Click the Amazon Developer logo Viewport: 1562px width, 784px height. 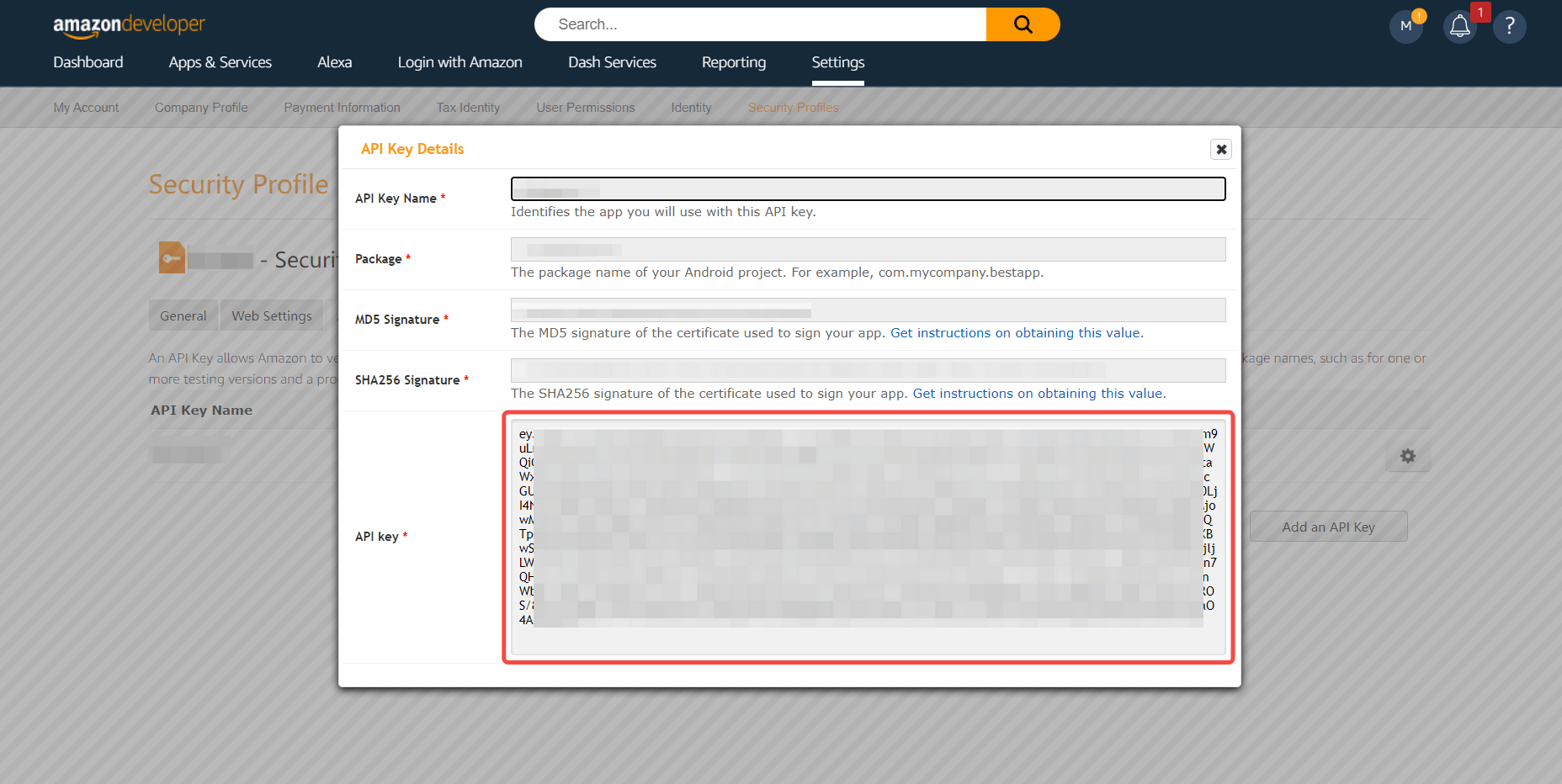click(x=129, y=25)
